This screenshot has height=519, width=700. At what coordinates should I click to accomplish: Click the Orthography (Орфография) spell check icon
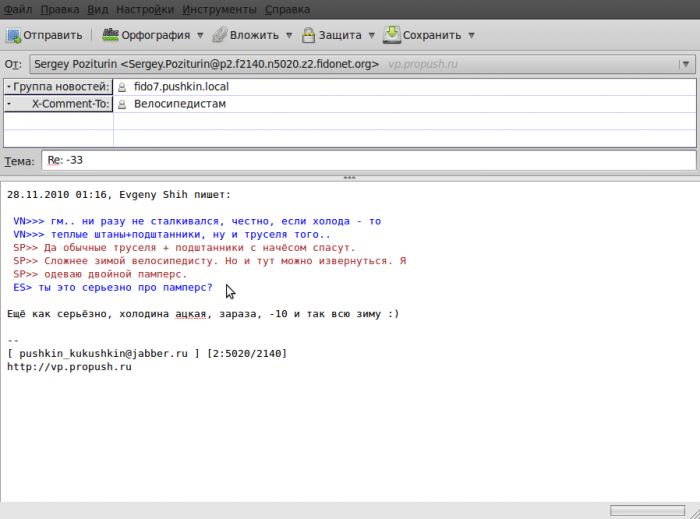click(110, 34)
